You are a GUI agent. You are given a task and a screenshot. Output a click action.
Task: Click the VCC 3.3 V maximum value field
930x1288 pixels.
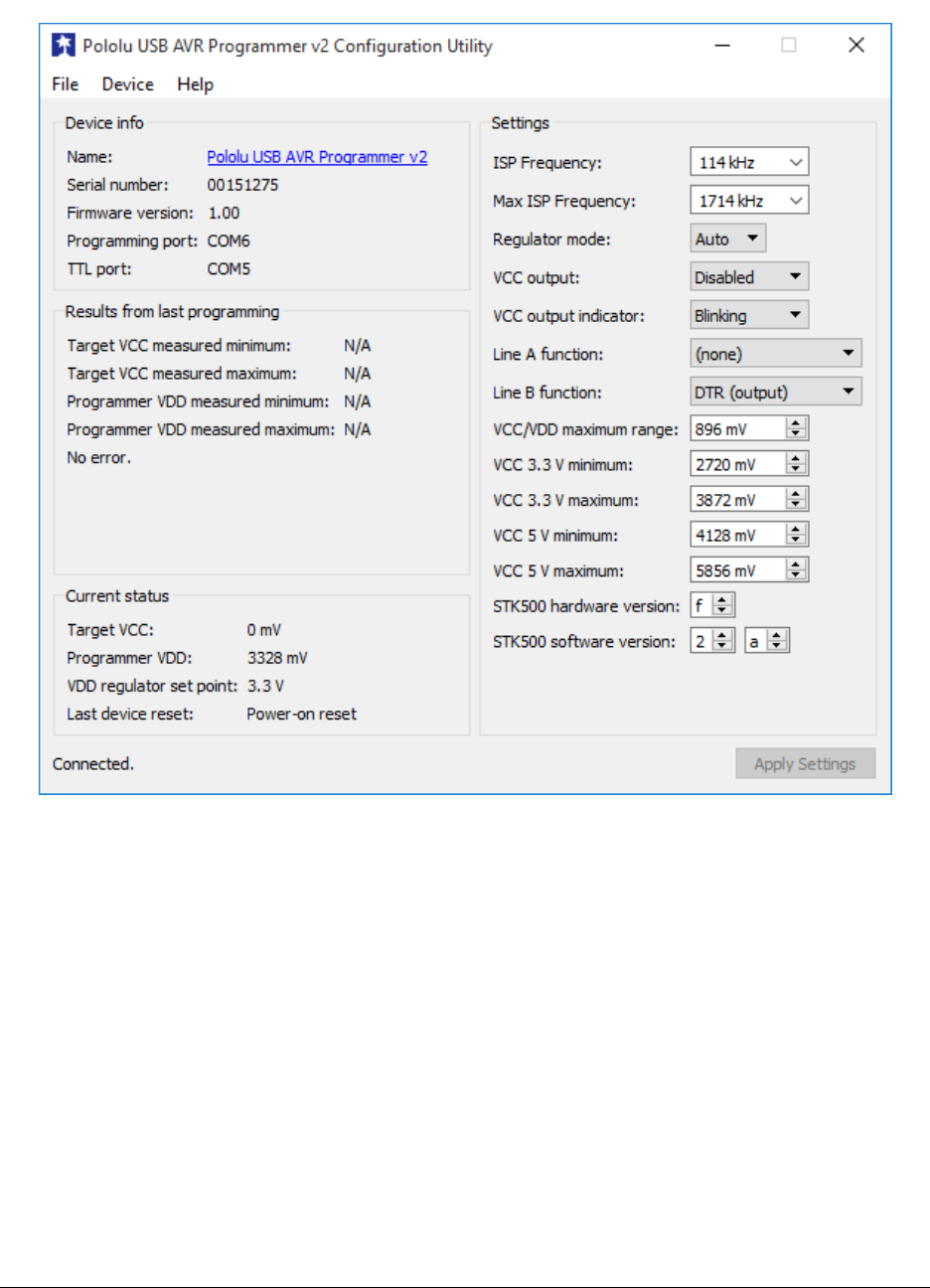tap(738, 500)
